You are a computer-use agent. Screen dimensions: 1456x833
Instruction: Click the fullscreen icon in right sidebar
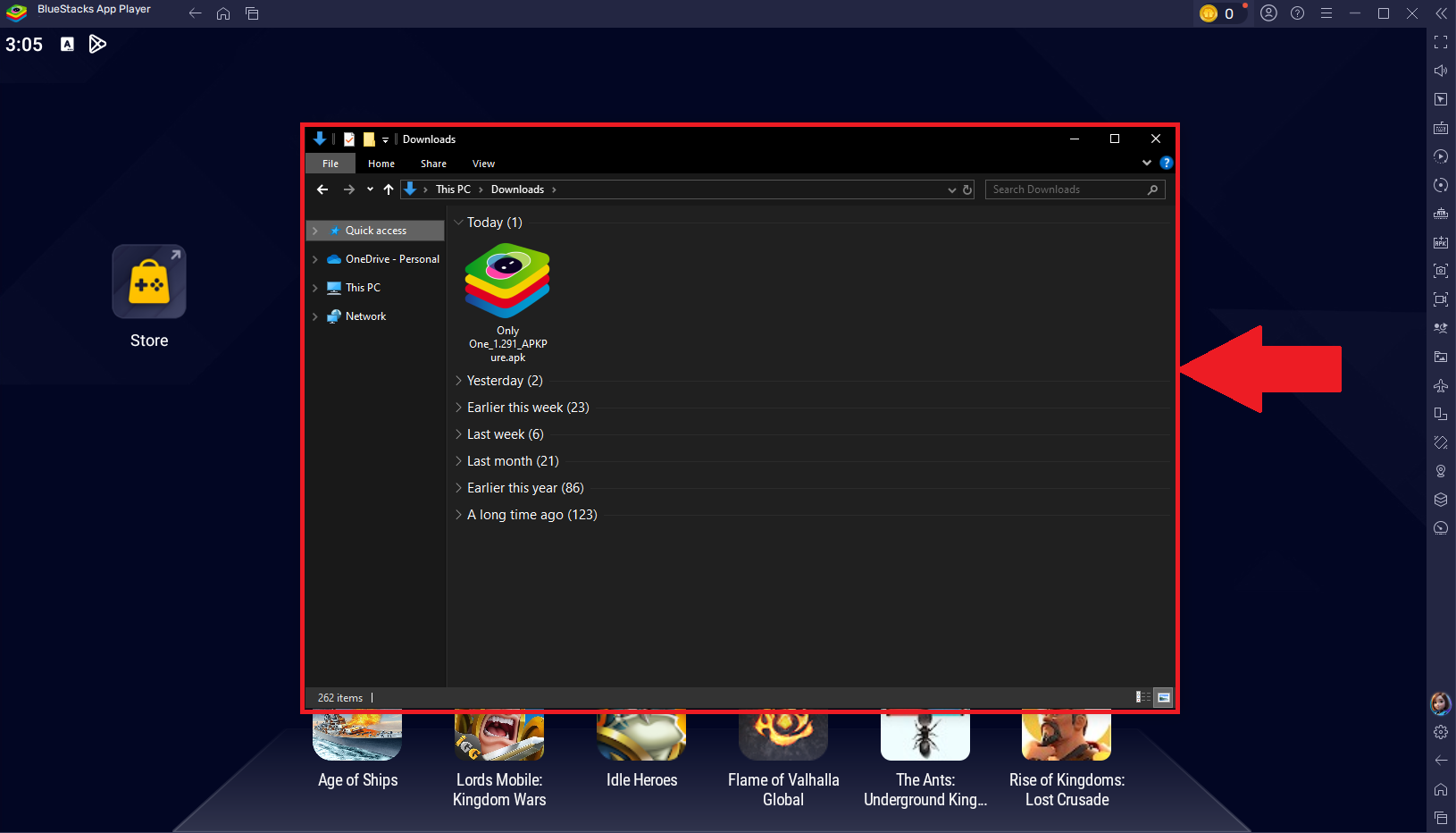1440,42
